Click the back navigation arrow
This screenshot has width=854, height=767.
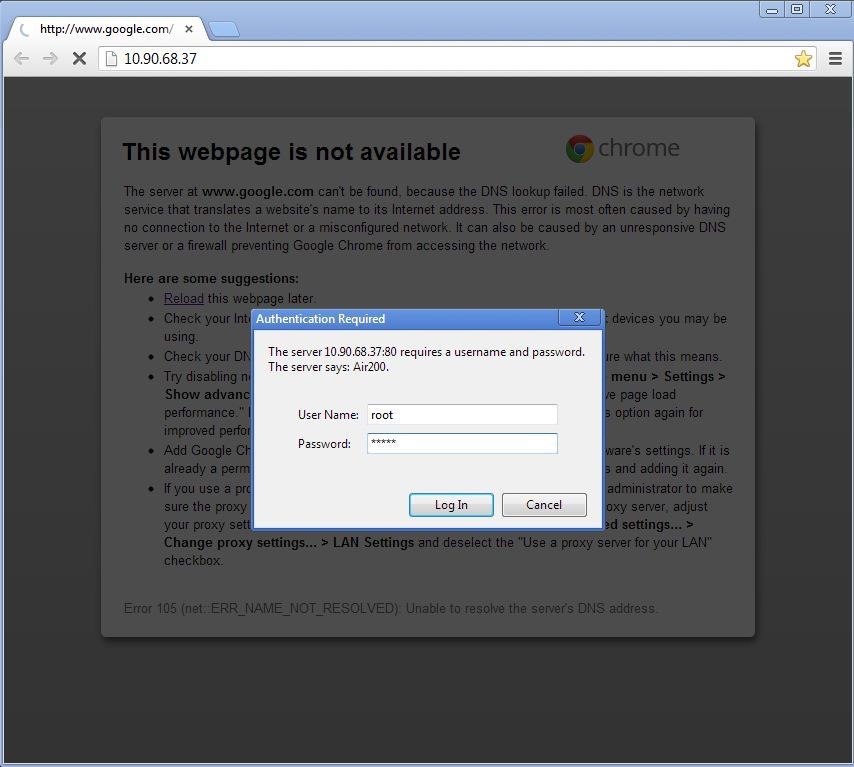(21, 58)
